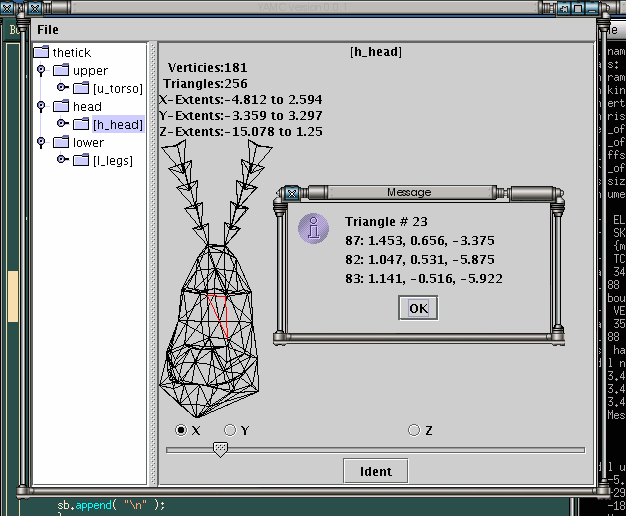Click the [u_torso] folder icon
The height and width of the screenshot is (516, 626).
click(81, 88)
